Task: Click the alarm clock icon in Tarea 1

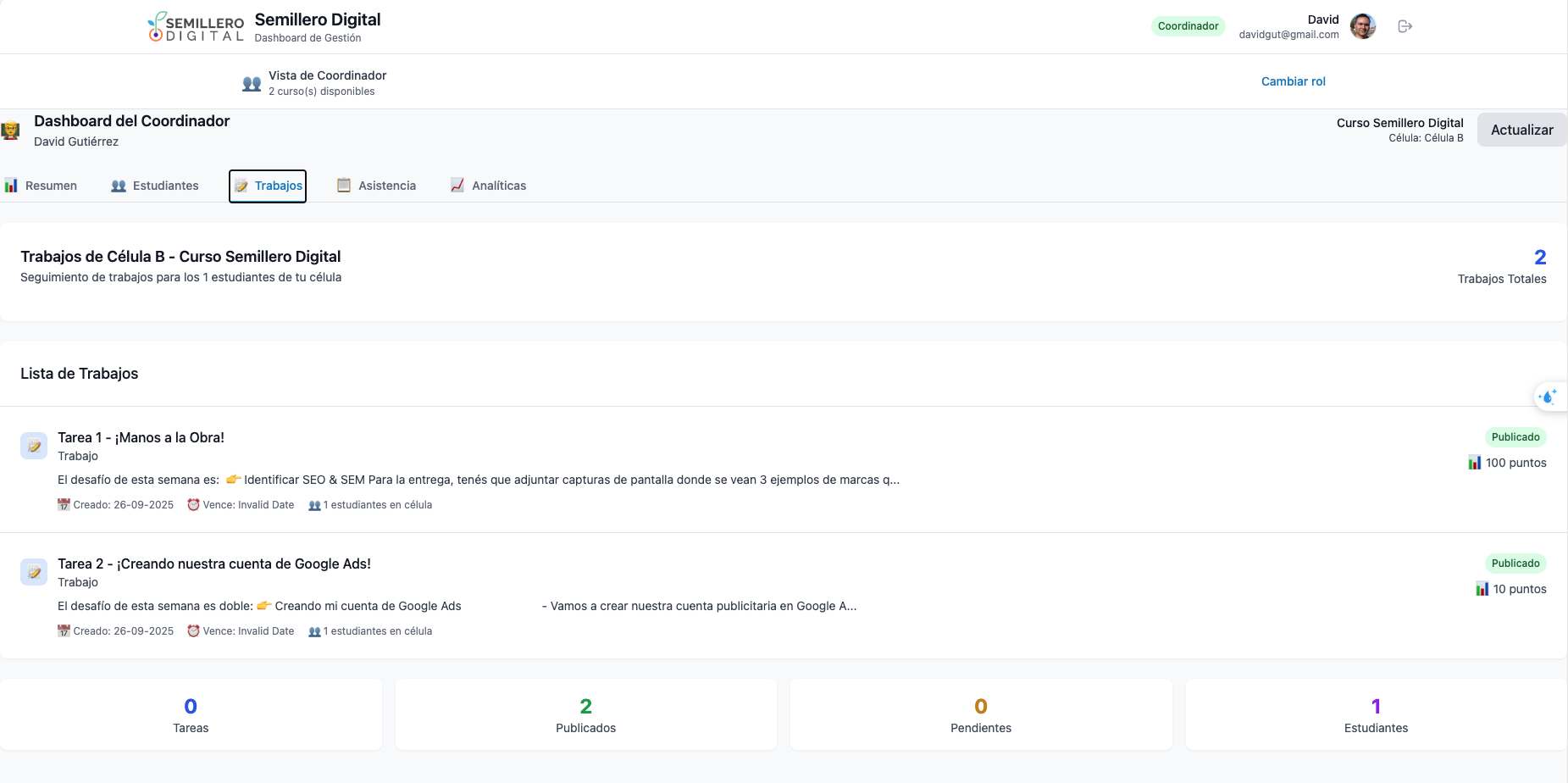Action: pyautogui.click(x=193, y=505)
